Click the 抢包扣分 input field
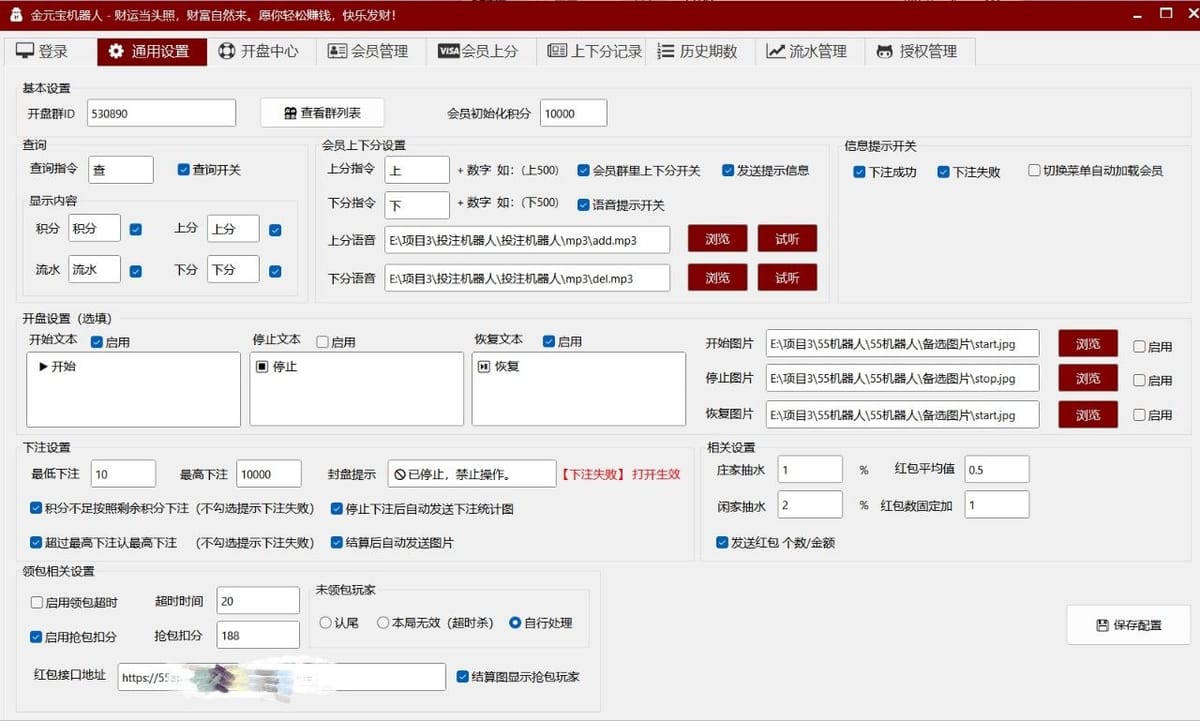Screen dimensions: 1200x721 click(x=258, y=636)
